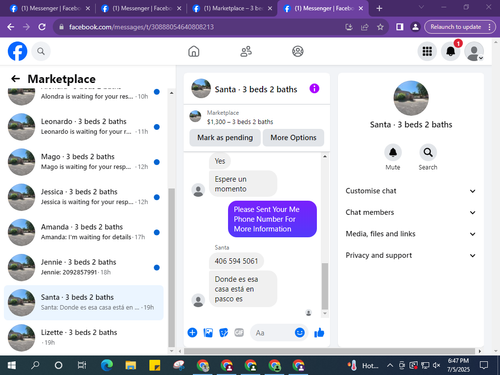Send a thumbs-up like
500x375 pixels.
(319, 332)
